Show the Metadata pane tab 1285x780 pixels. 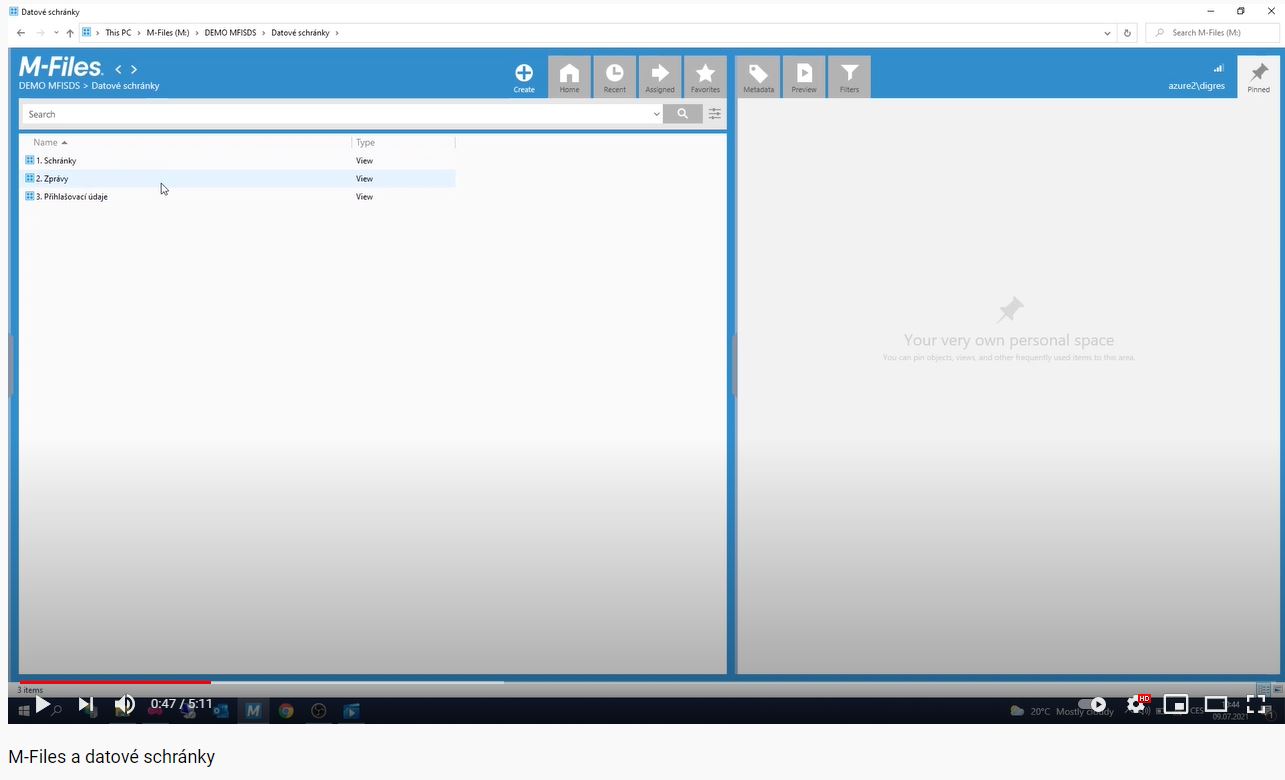(x=758, y=77)
